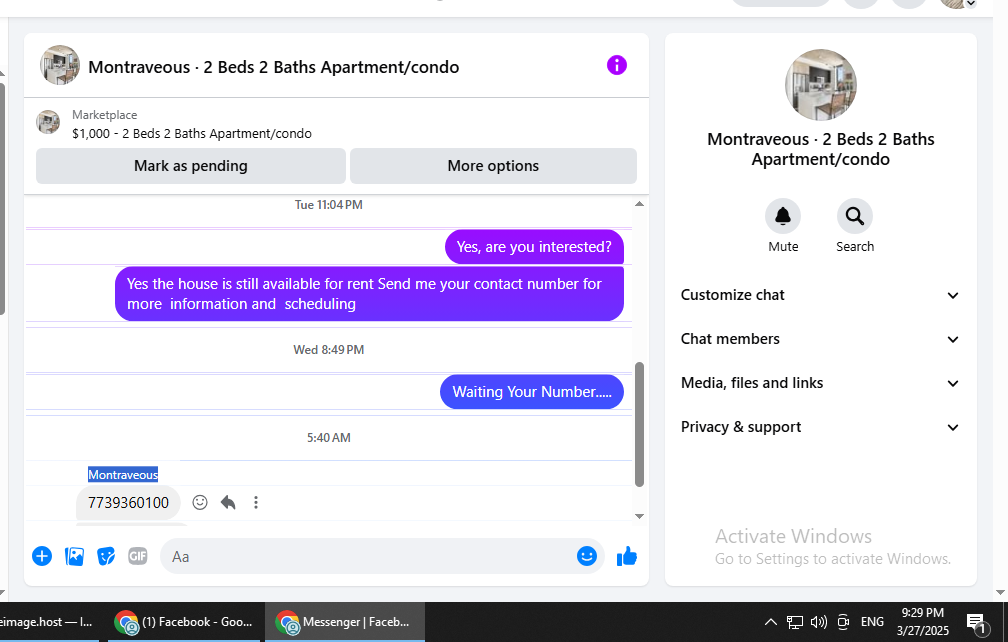
Task: Search in conversation with magnifier icon
Action: (x=854, y=216)
